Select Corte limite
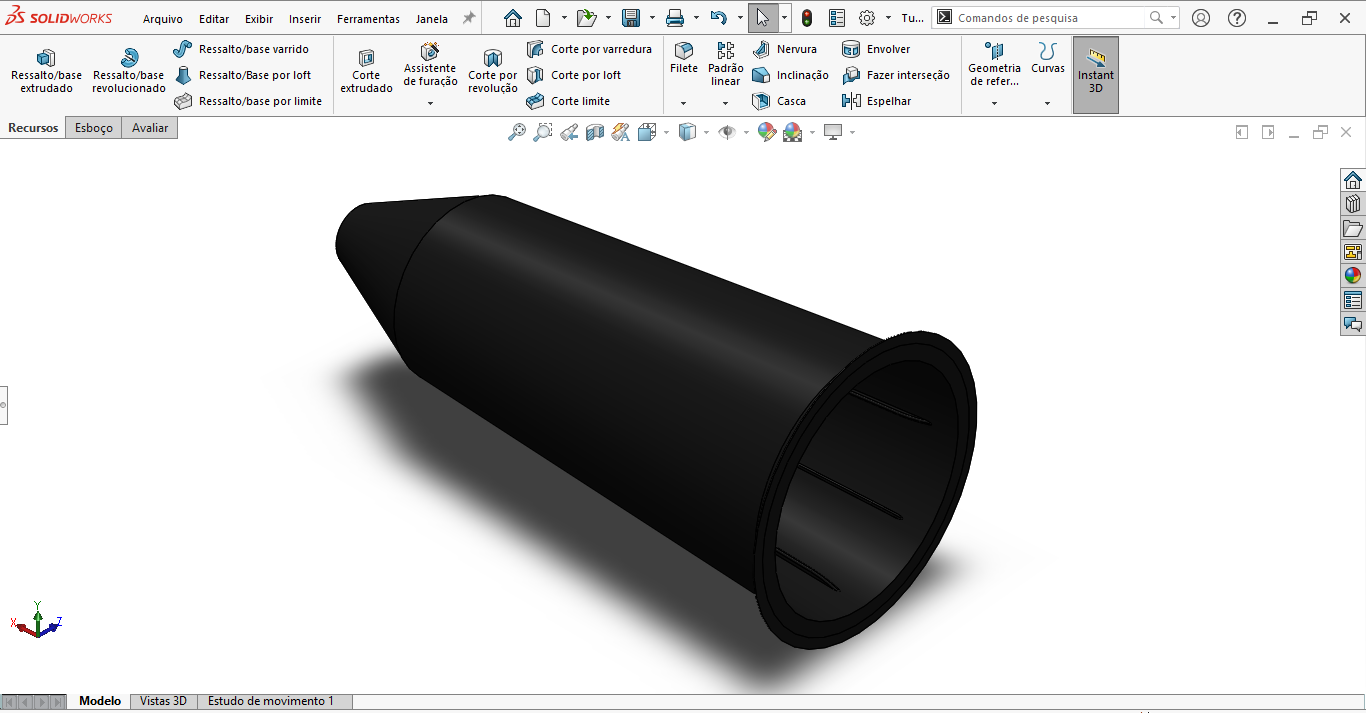The height and width of the screenshot is (713, 1366). (x=568, y=101)
